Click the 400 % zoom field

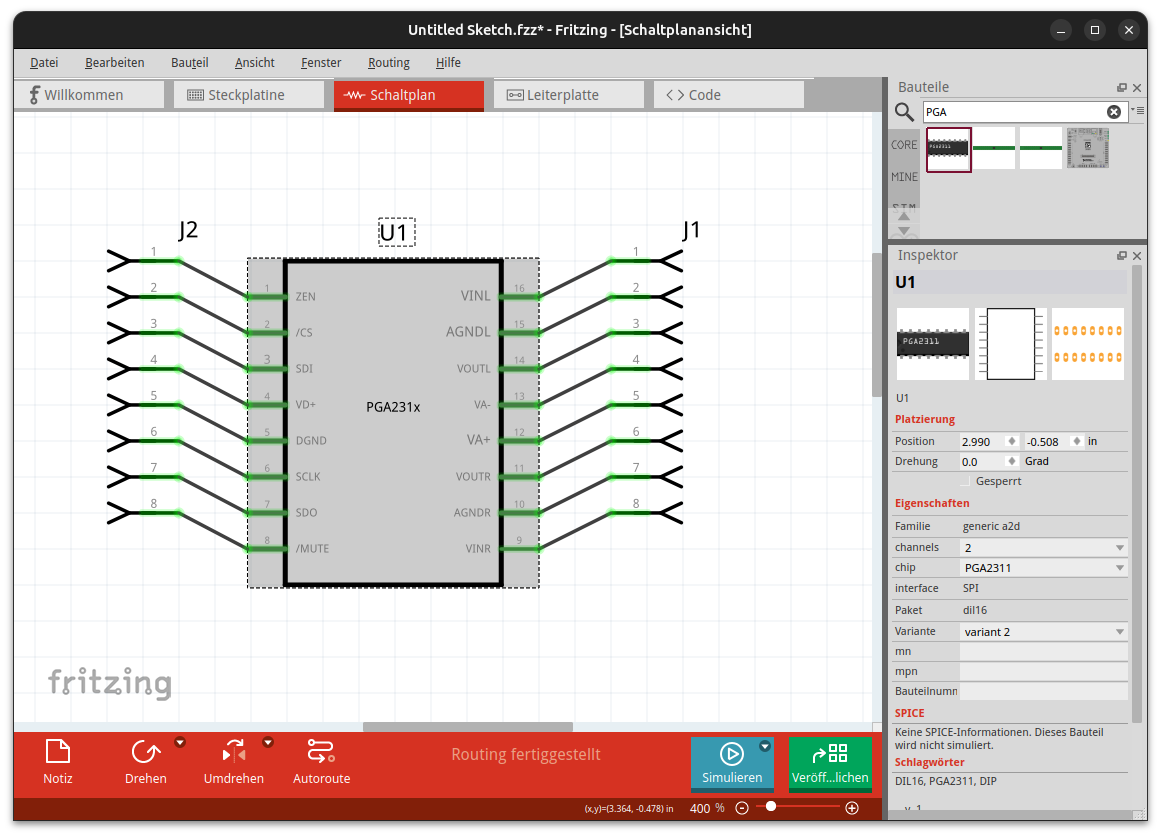click(700, 808)
